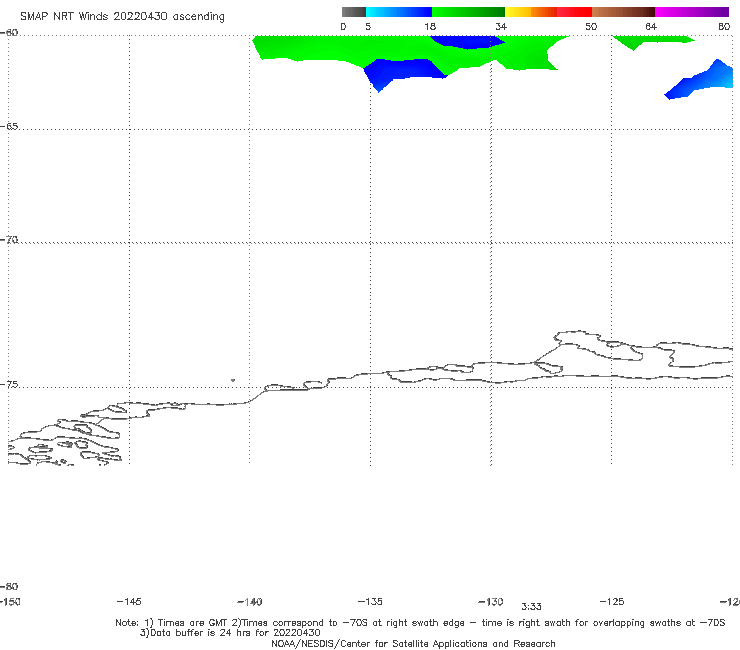740x650 pixels.
Task: Click the gray segment of the color bar
Action: click(353, 12)
